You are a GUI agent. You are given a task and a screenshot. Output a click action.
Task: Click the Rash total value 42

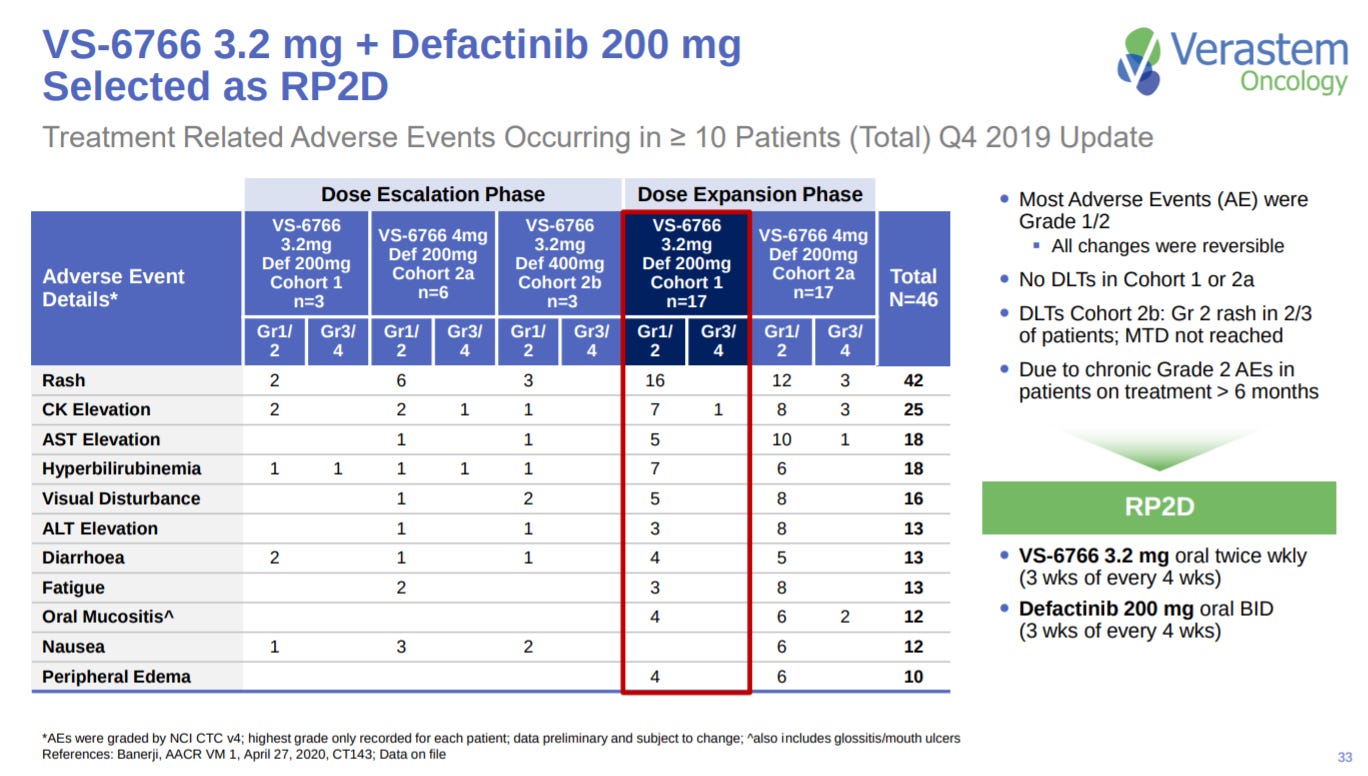pos(914,381)
